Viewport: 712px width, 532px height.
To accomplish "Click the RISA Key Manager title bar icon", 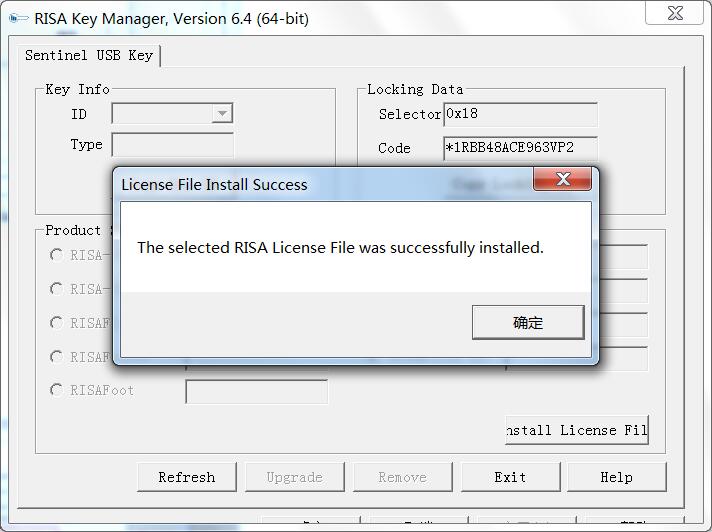I will click(19, 19).
